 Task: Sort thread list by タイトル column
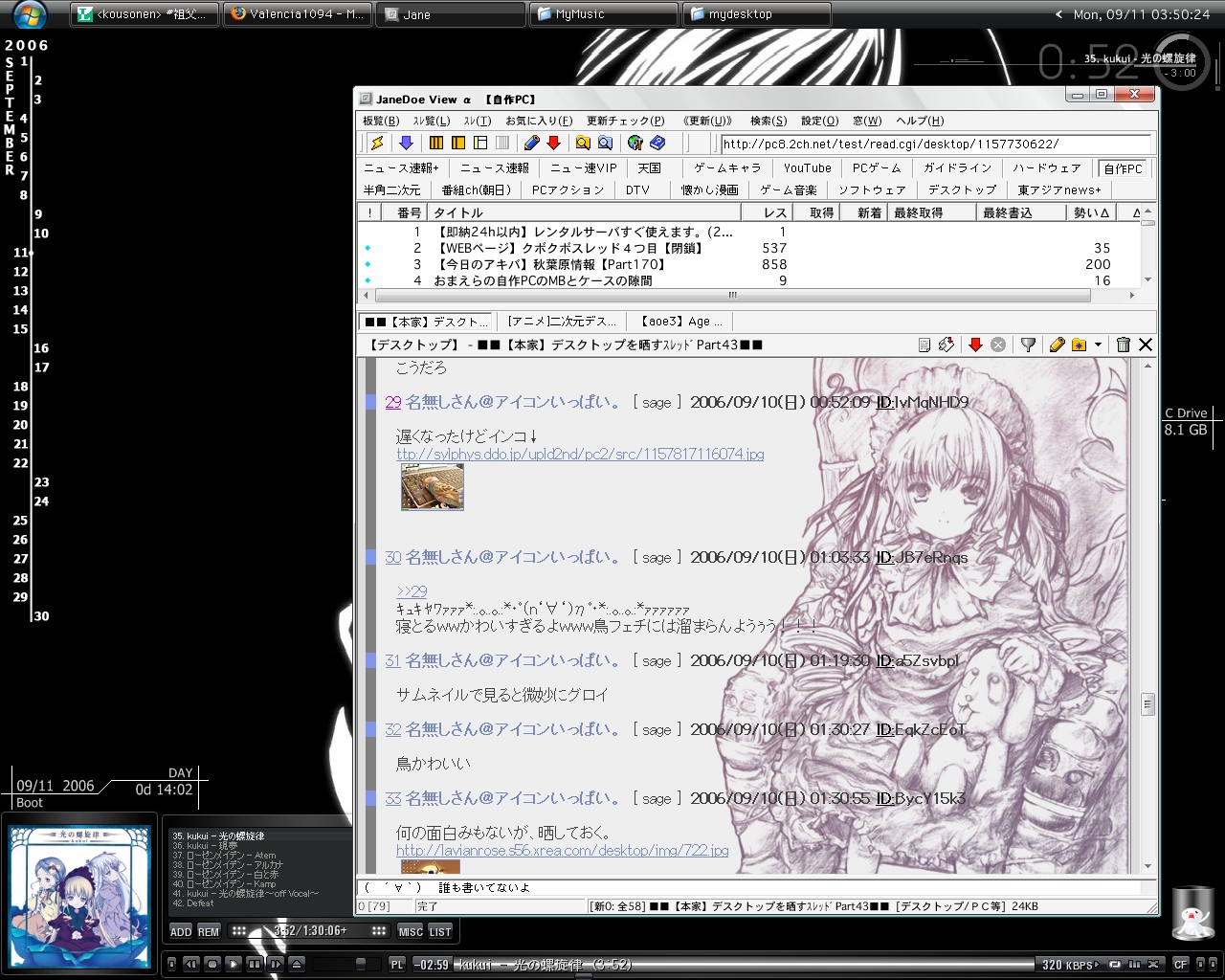pyautogui.click(x=584, y=212)
